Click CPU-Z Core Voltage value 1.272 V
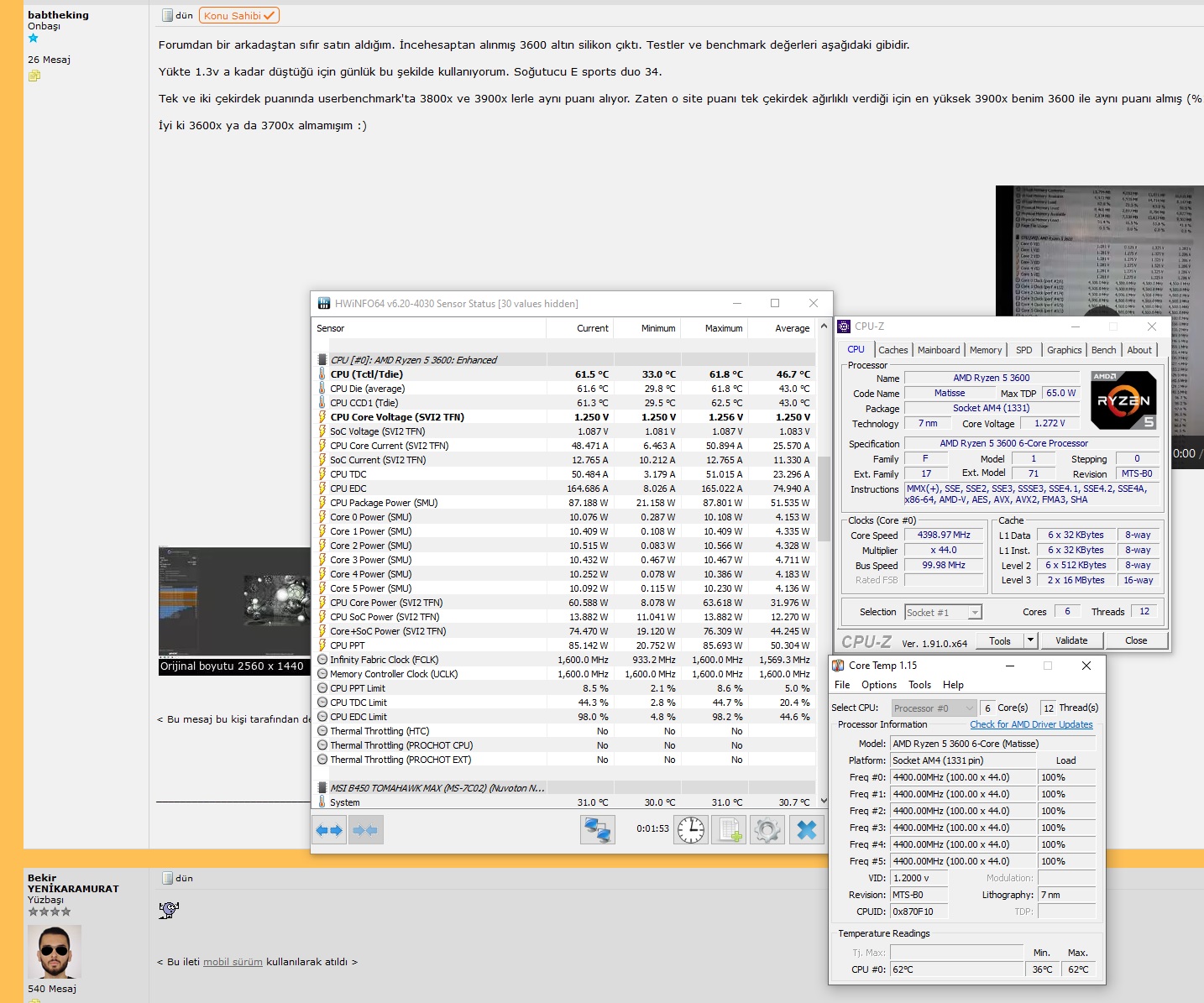 pos(1050,423)
